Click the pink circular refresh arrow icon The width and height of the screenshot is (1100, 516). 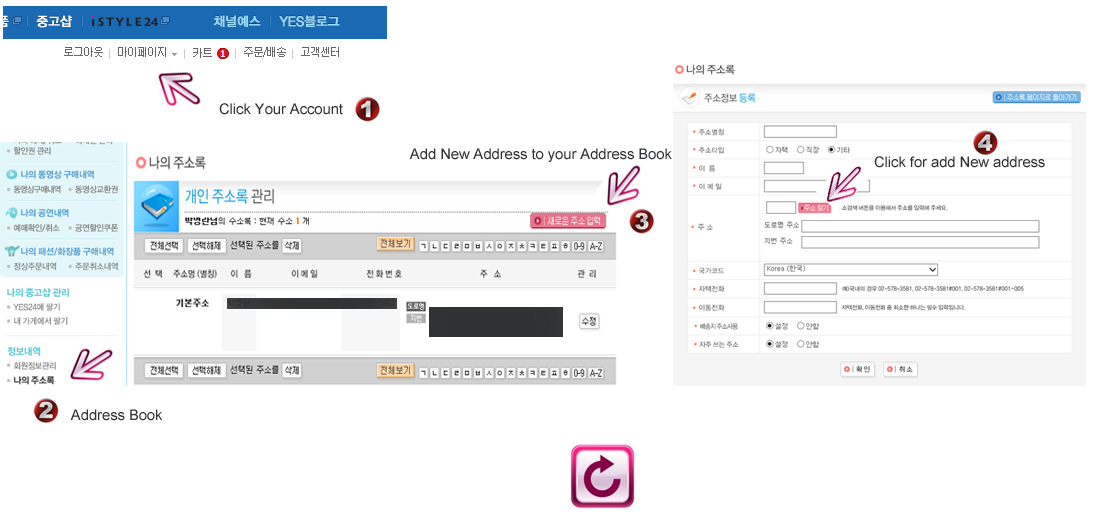[x=602, y=476]
